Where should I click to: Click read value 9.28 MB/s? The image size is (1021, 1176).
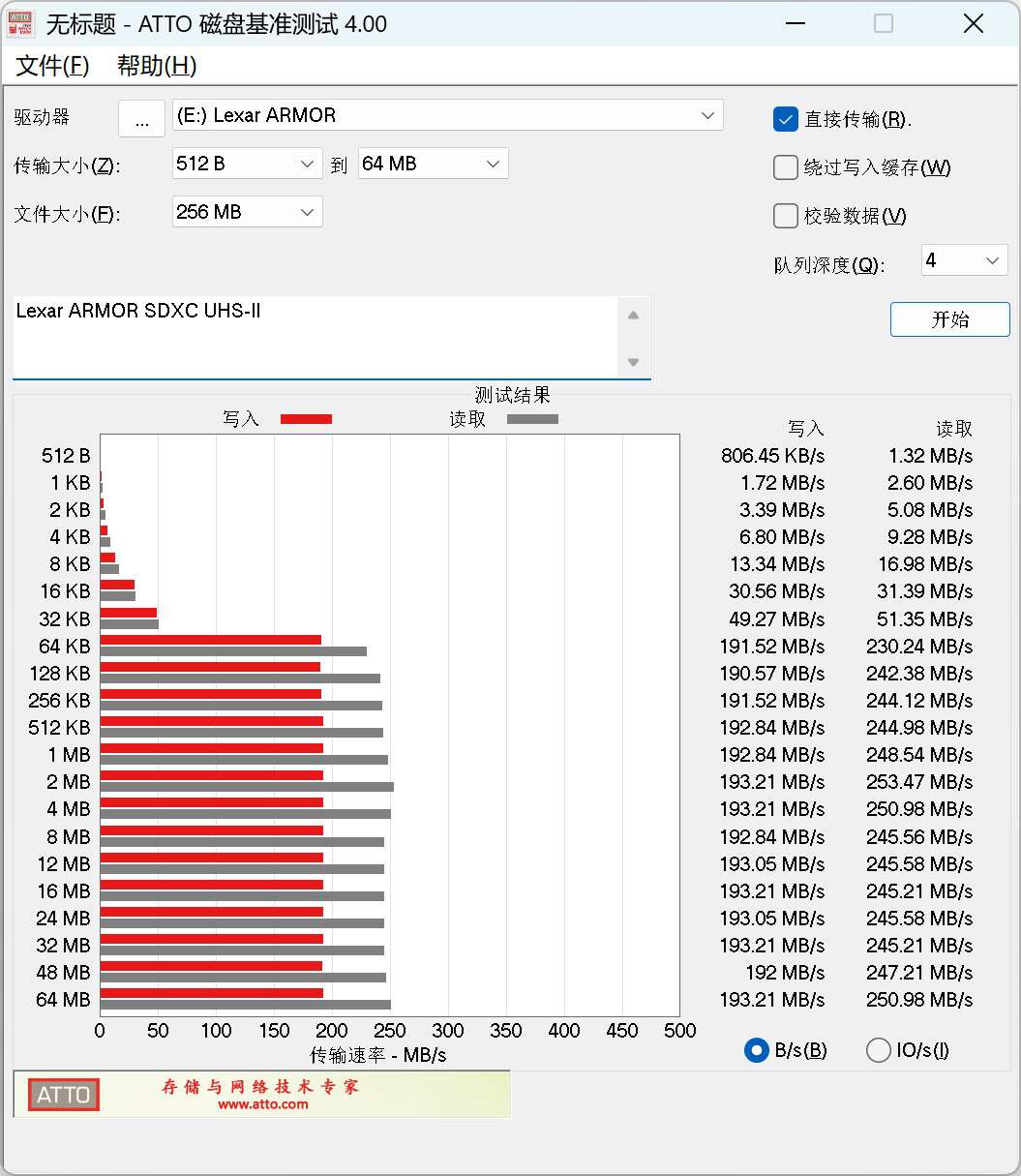coord(930,536)
